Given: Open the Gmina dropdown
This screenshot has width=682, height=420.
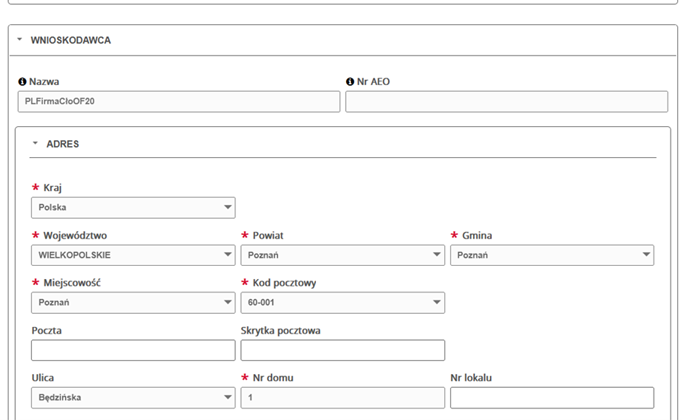Looking at the screenshot, I should point(552,255).
